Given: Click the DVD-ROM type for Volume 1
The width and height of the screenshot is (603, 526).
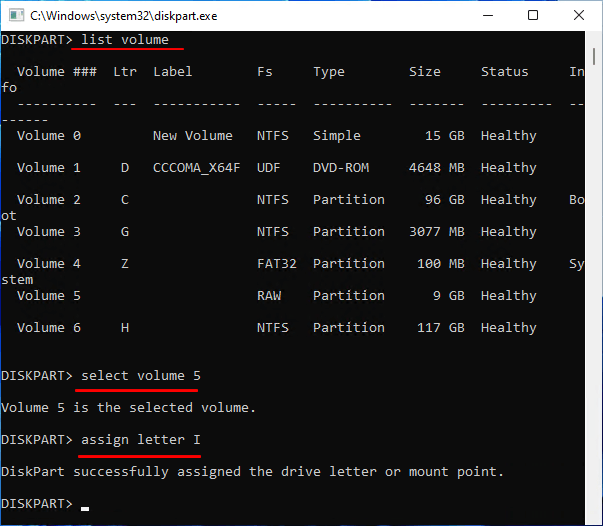Looking at the screenshot, I should [340, 167].
